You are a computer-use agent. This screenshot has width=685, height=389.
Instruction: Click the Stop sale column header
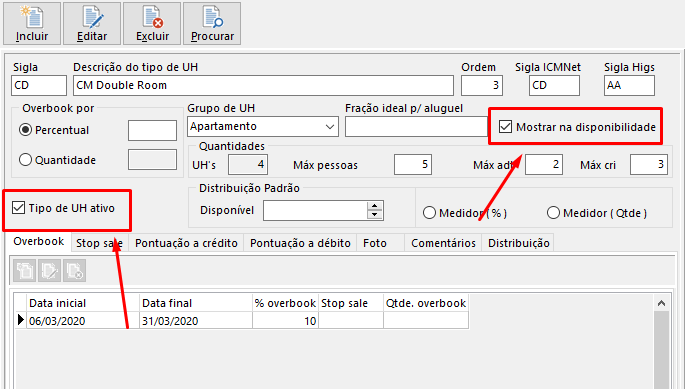click(x=351, y=303)
